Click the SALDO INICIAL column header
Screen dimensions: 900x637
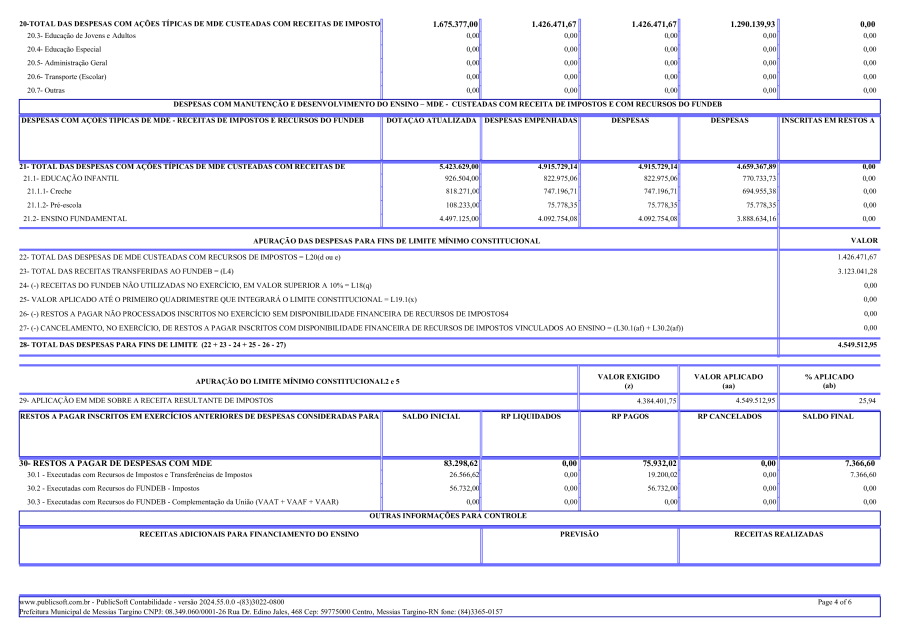(432, 416)
